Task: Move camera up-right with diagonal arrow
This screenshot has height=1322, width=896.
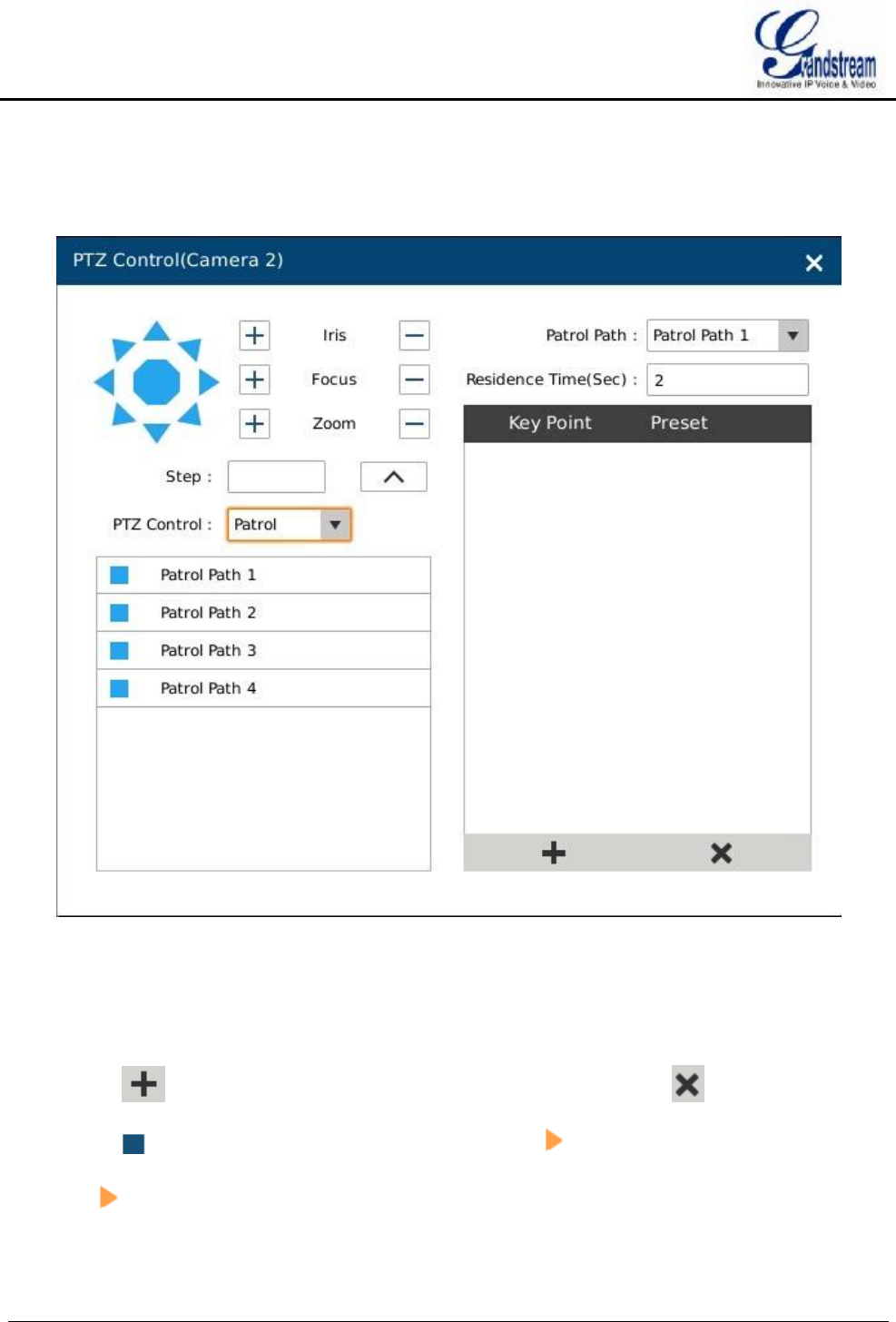Action: point(191,350)
